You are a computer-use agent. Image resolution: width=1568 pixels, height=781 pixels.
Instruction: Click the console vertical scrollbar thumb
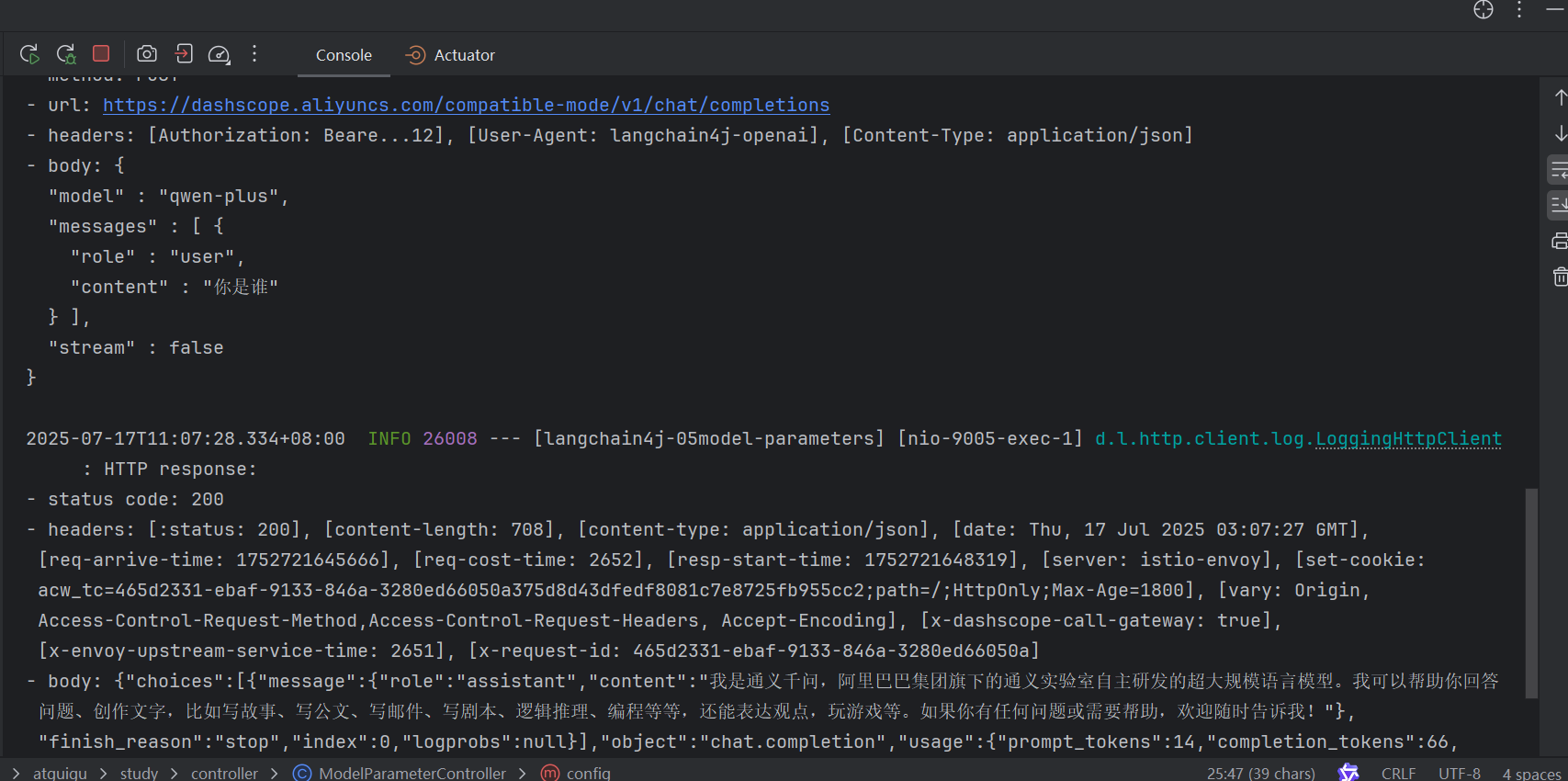pyautogui.click(x=1530, y=593)
